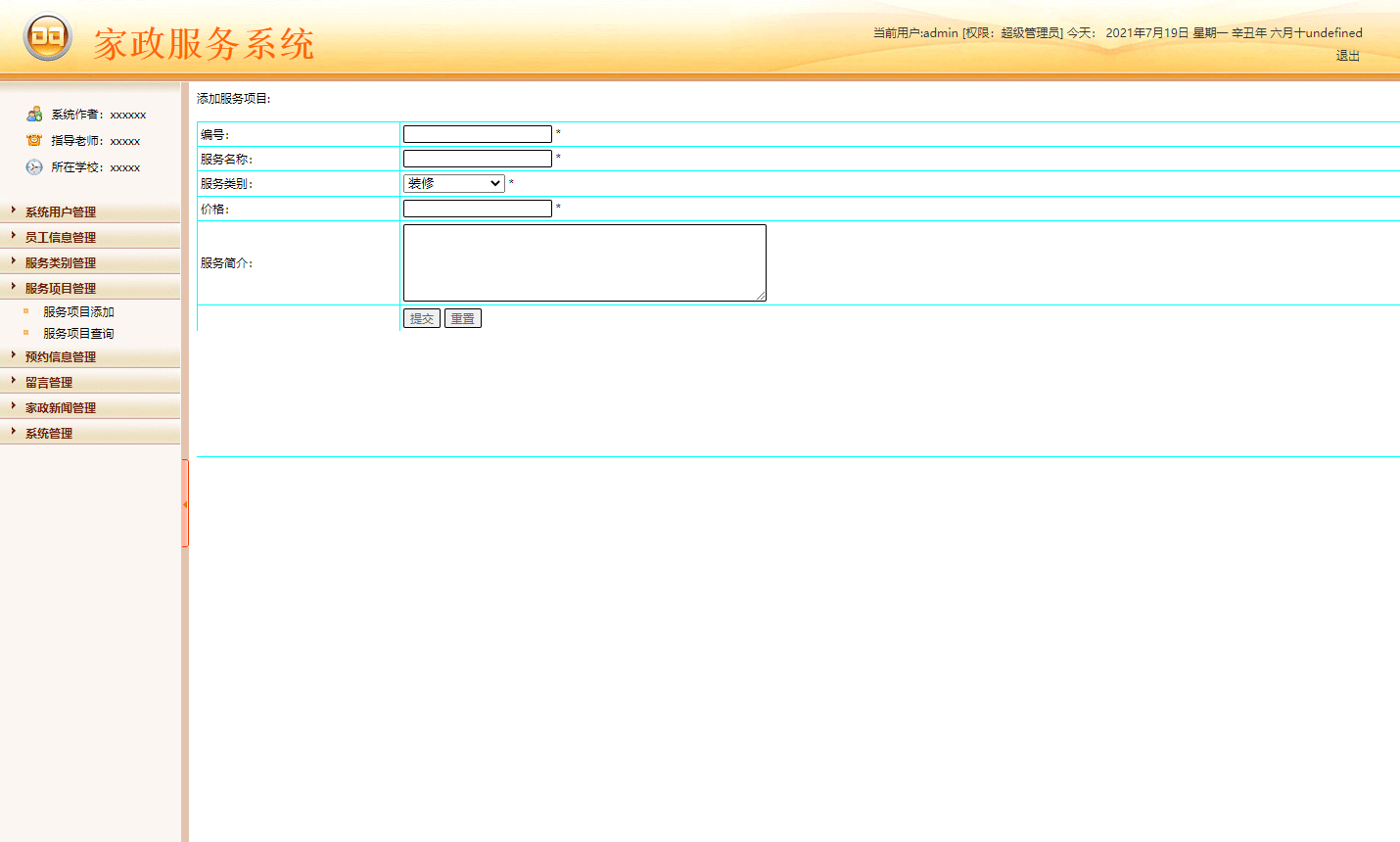The image size is (1400, 842).
Task: Open the 服务类别 dropdown showing 装修
Action: click(x=453, y=183)
